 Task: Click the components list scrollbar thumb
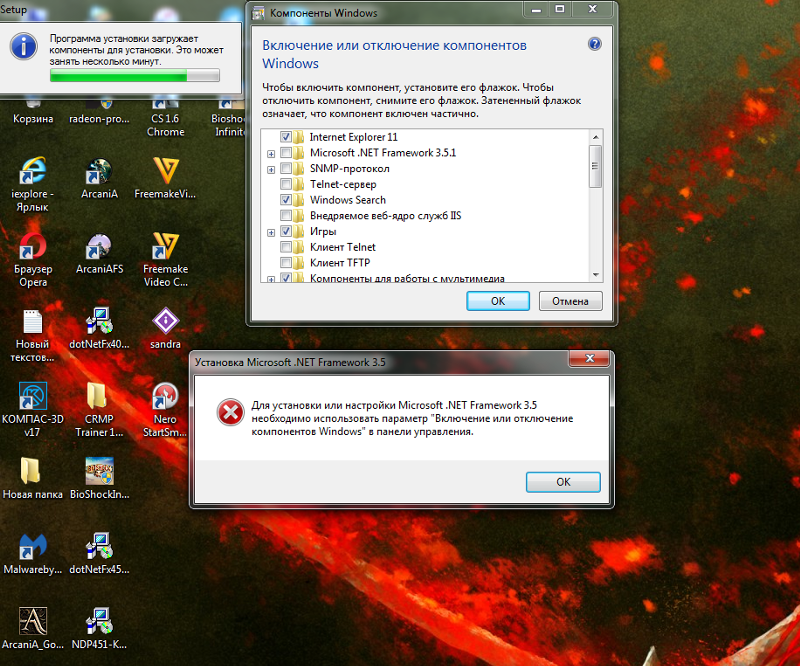(x=595, y=166)
